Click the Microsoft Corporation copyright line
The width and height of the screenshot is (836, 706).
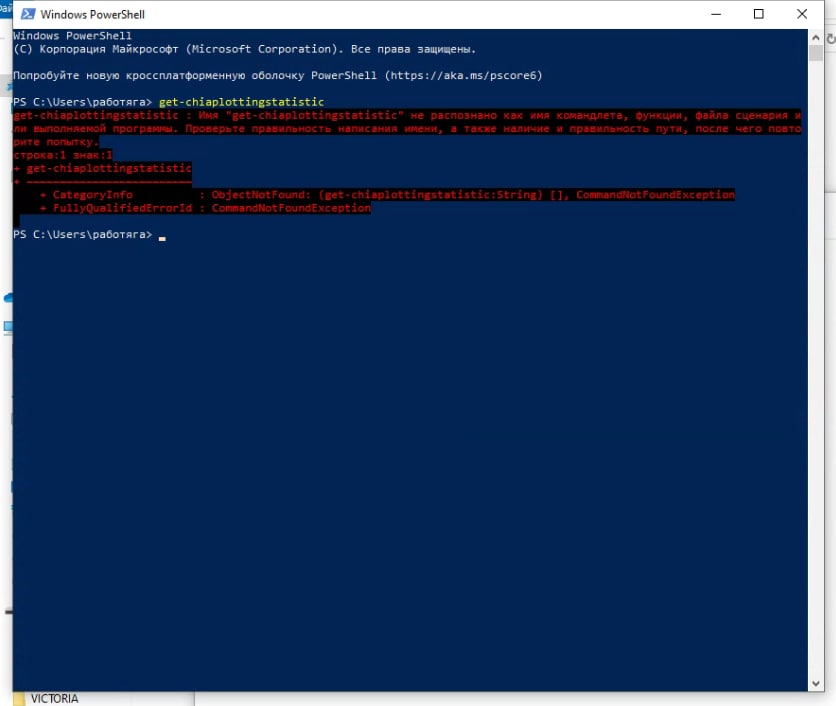[x=244, y=49]
